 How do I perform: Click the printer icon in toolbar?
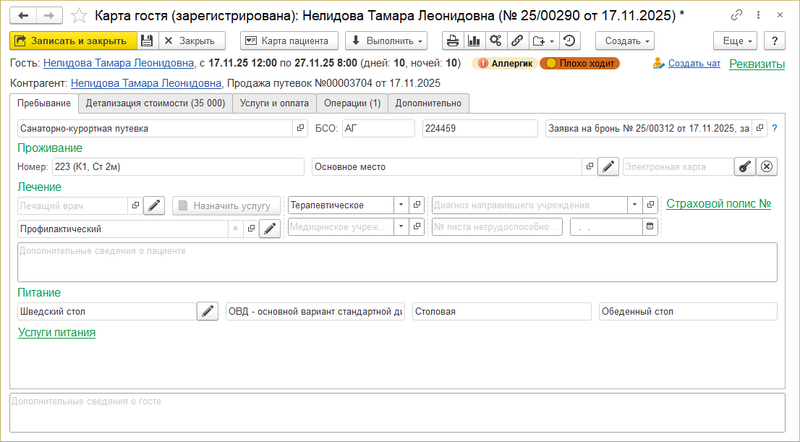coord(453,41)
